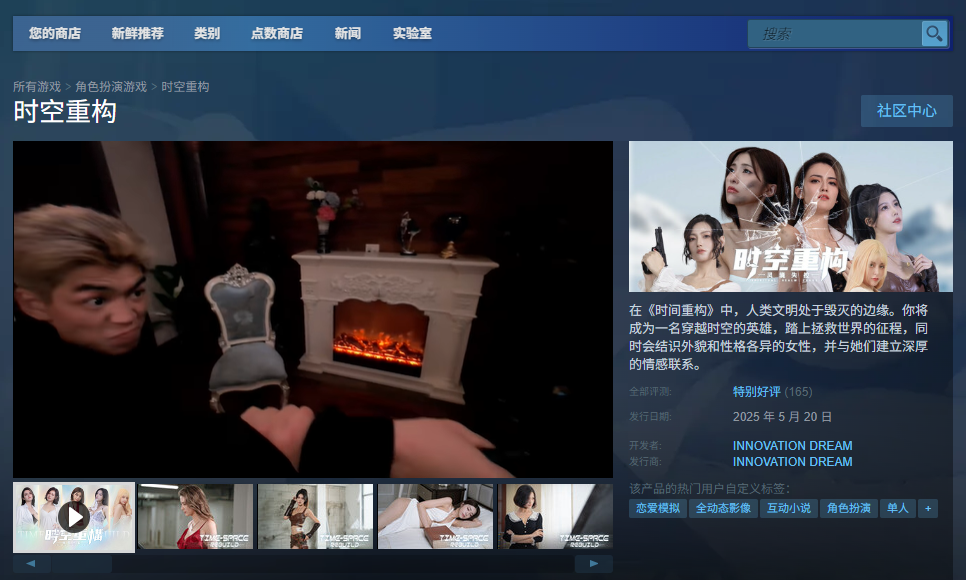Image resolution: width=966 pixels, height=580 pixels.
Task: Click the search magnifier icon
Action: (x=934, y=33)
